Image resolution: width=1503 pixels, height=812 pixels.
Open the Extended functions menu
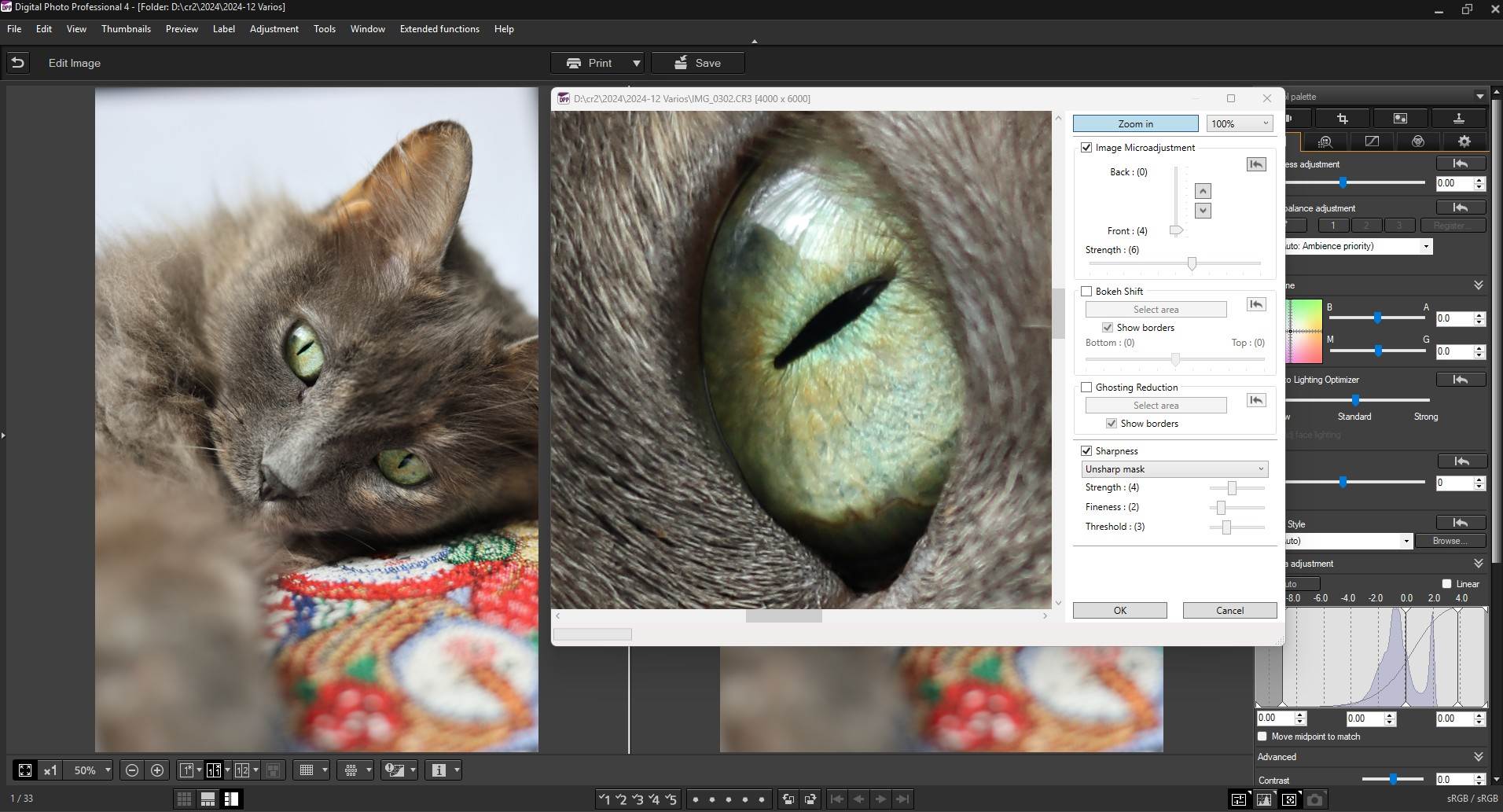(x=439, y=29)
